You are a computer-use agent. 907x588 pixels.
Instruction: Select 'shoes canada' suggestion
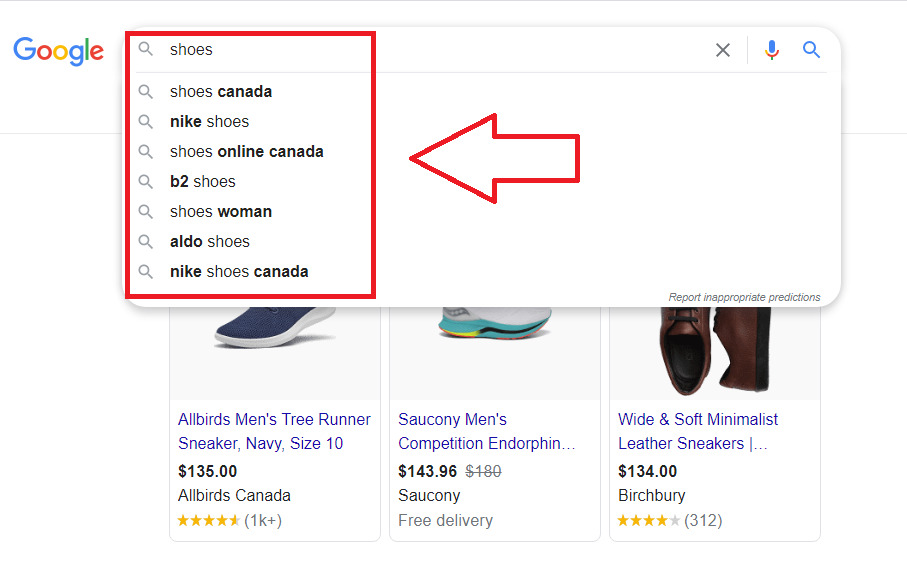[x=221, y=92]
